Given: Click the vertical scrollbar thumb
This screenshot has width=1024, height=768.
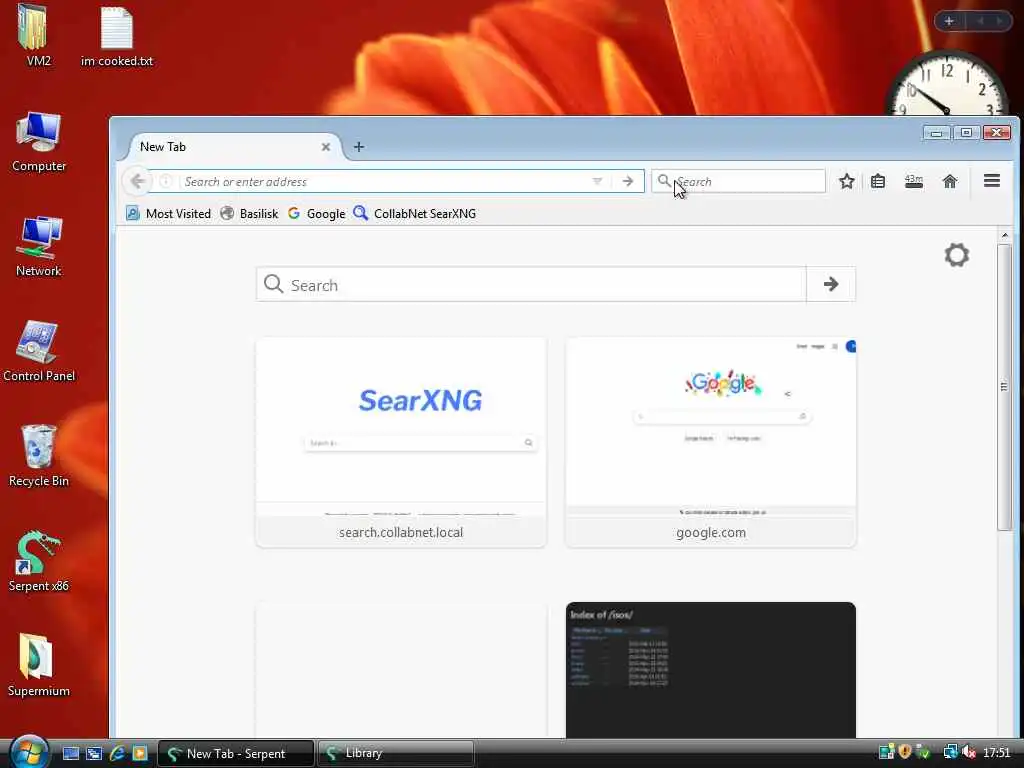Looking at the screenshot, I should tap(1004, 387).
